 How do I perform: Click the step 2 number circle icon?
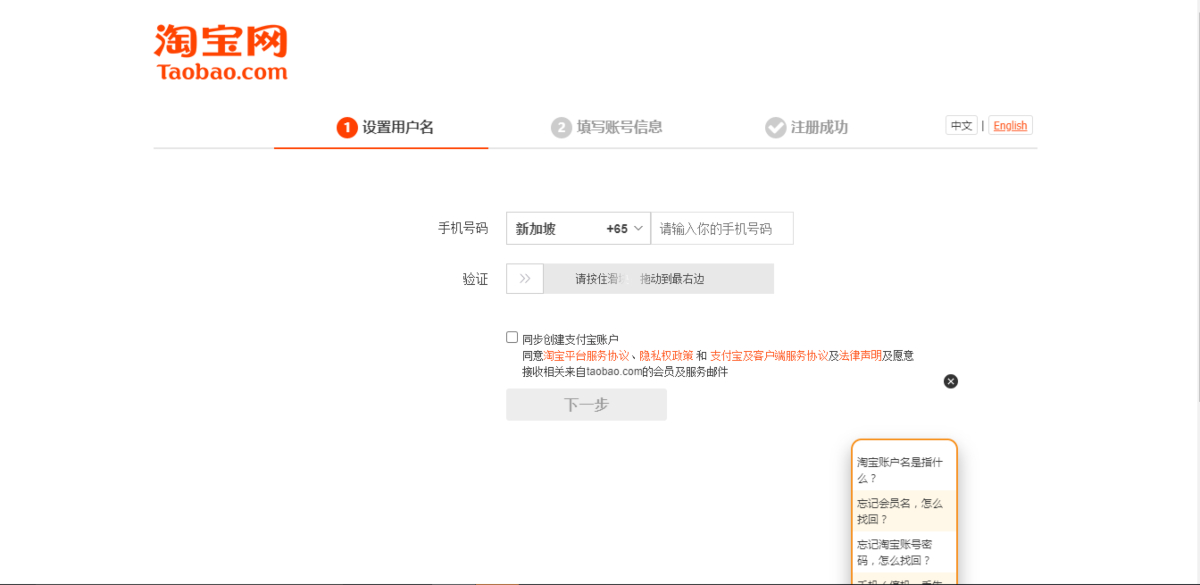tap(561, 128)
